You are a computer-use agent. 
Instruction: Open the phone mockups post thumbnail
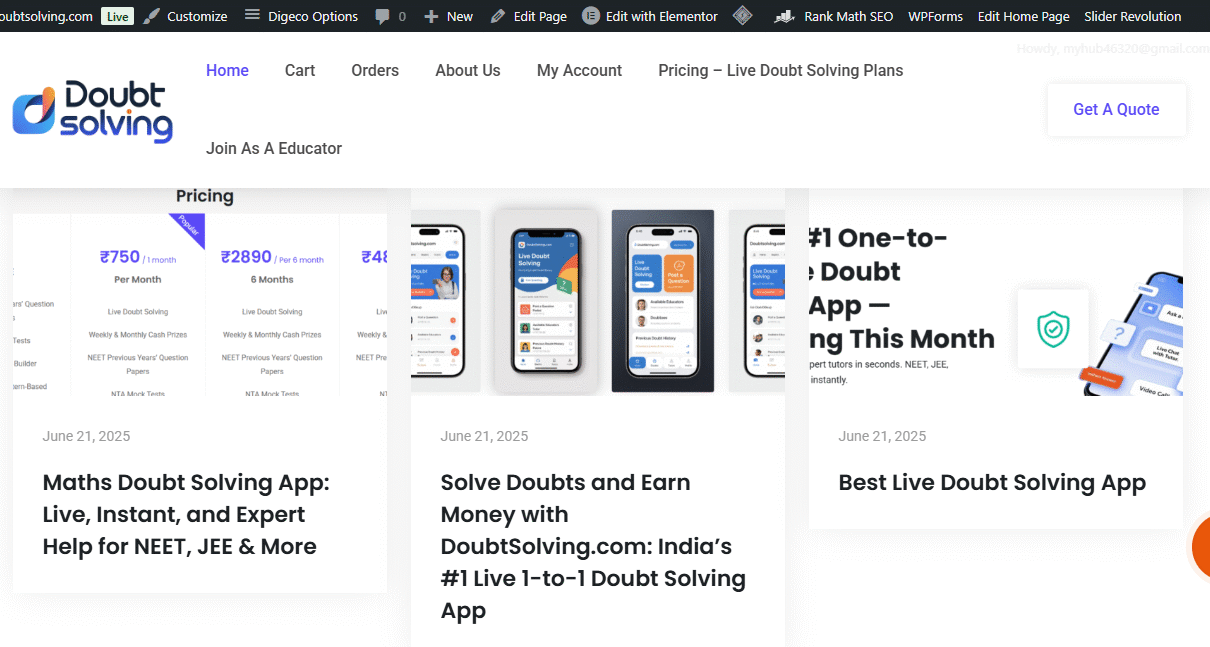click(x=598, y=291)
